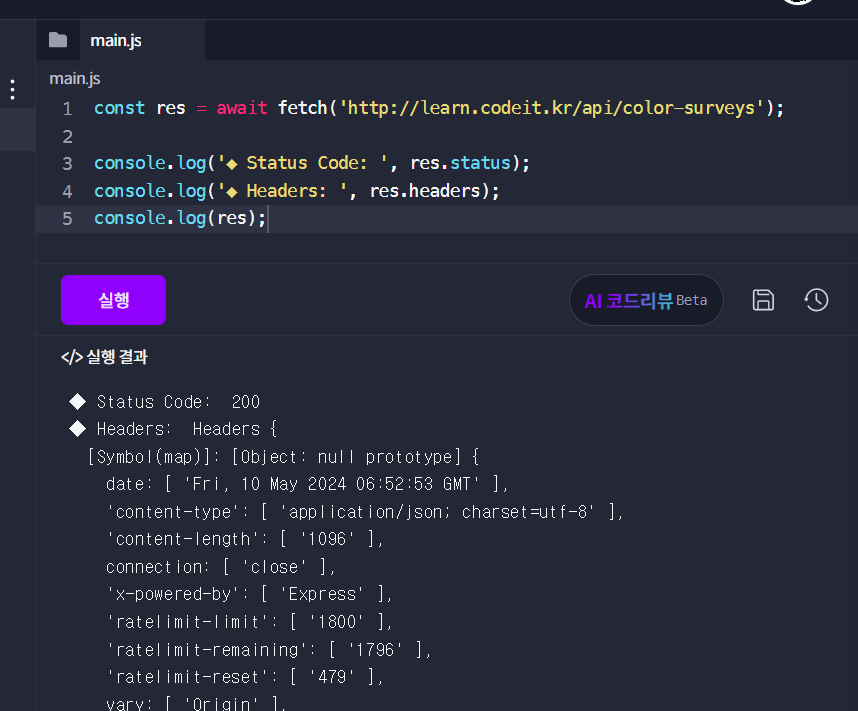Select the ratelimit-reset '479' output line
The image size is (858, 711).
pyautogui.click(x=245, y=678)
